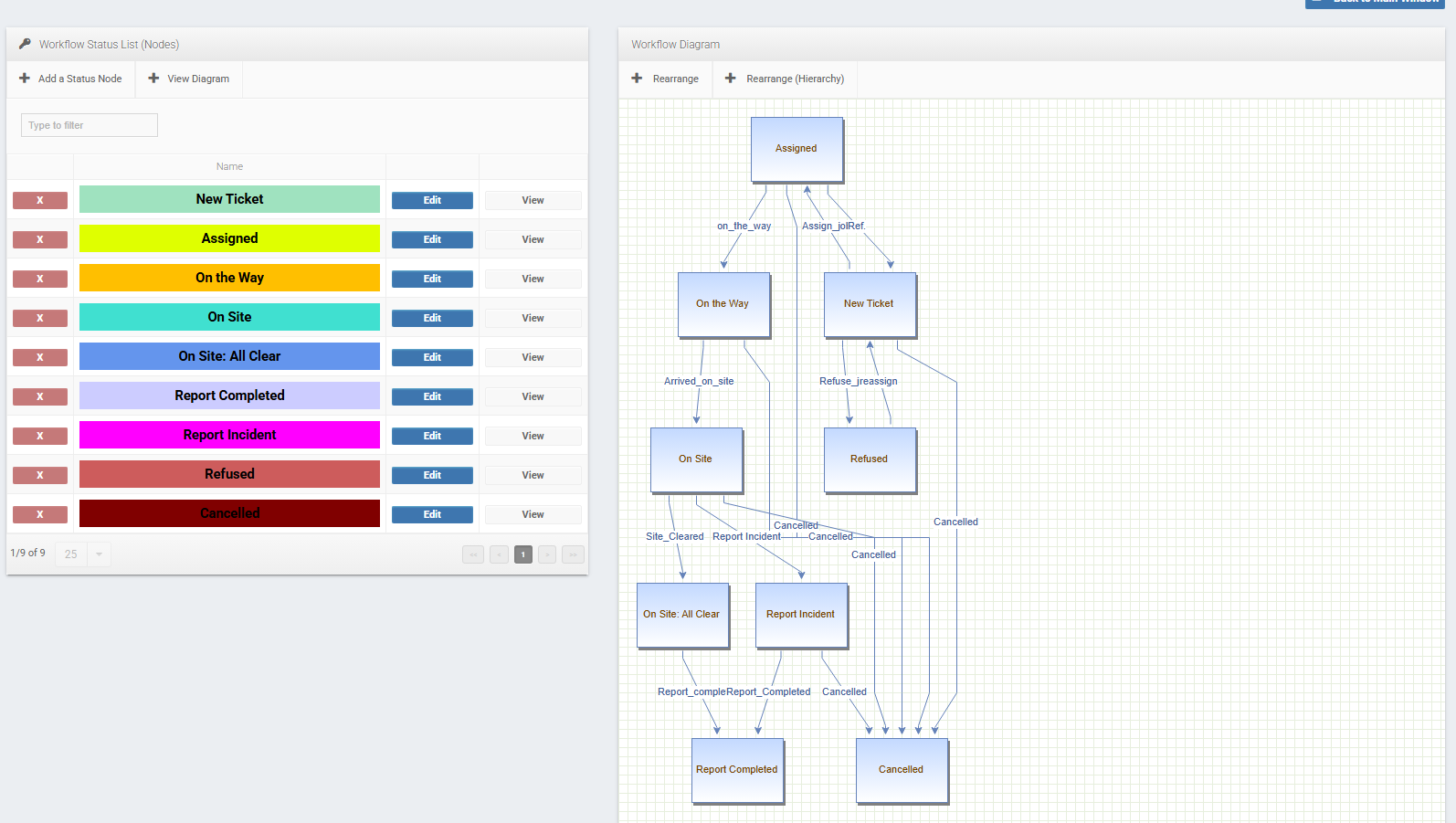This screenshot has width=1456, height=823.
Task: Click the plus icon next to View Diagram
Action: point(153,79)
